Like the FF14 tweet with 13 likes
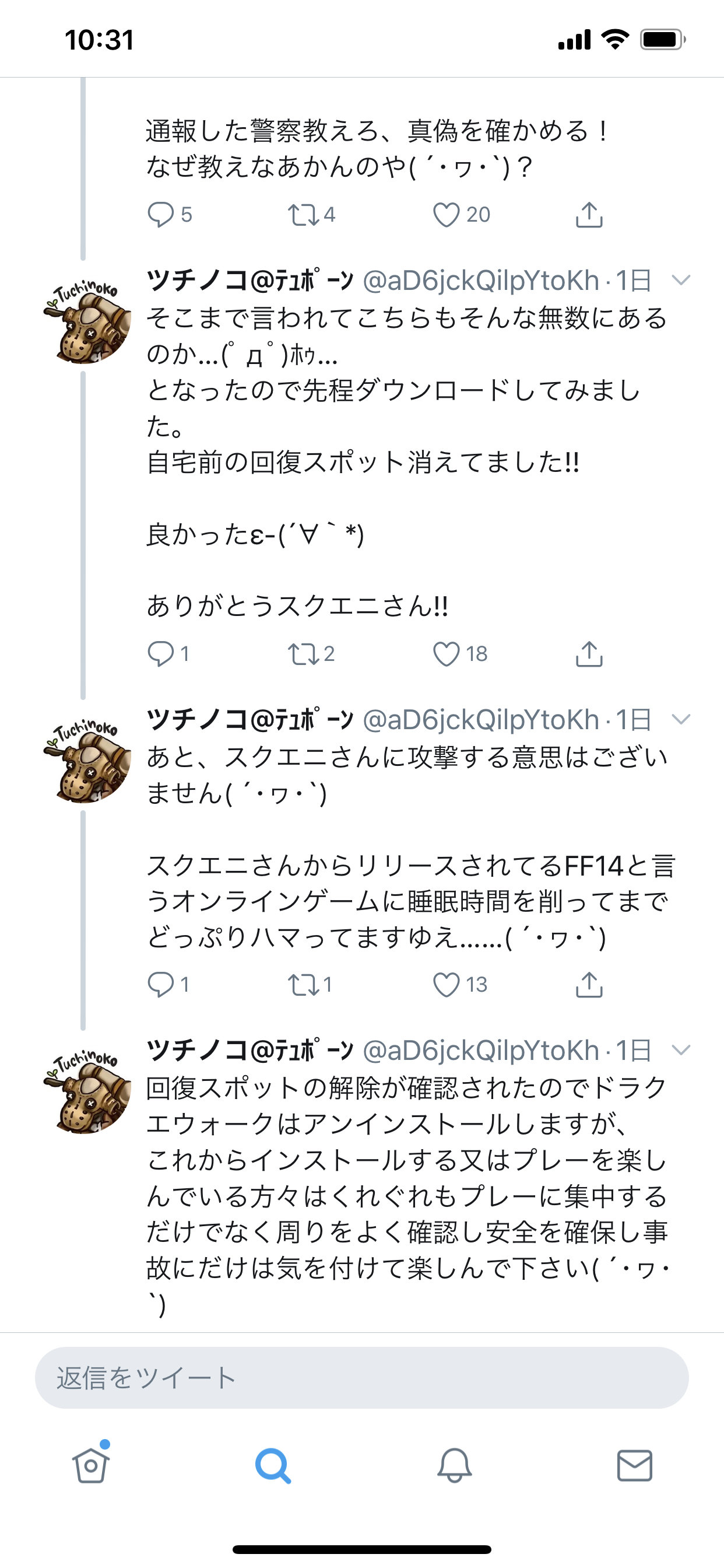The width and height of the screenshot is (724, 1568). [x=446, y=985]
